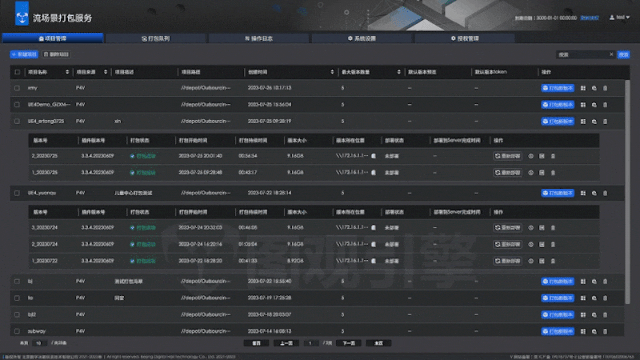Tick the checkbox for project emy
The width and height of the screenshot is (640, 360).
[17, 88]
